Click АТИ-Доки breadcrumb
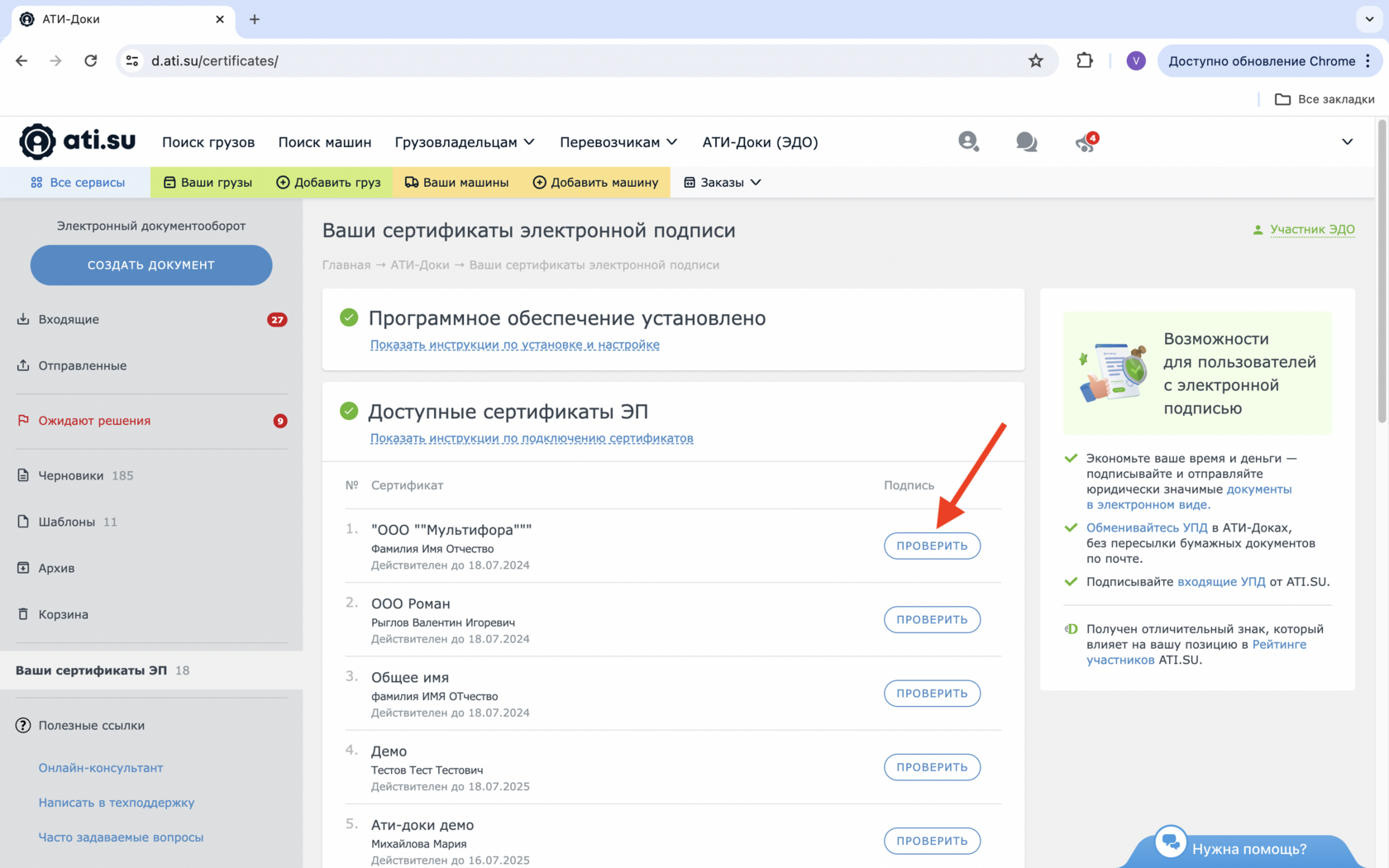 [420, 265]
